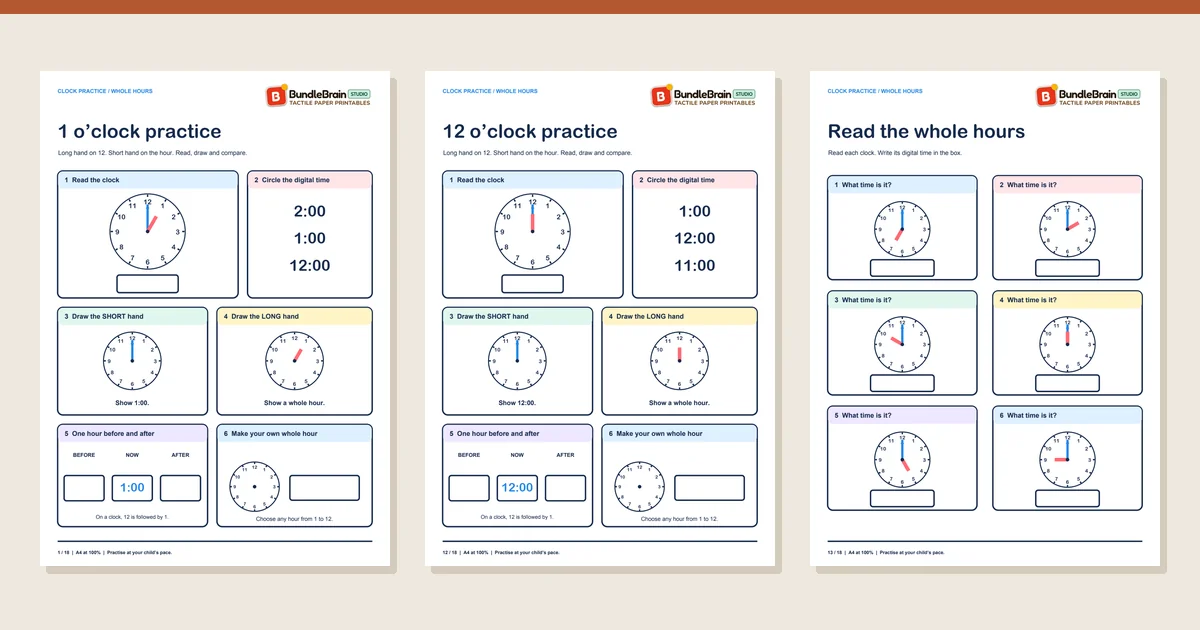This screenshot has width=1200, height=630.
Task: Select the 'Show 12:00.' caption
Action: [517, 403]
